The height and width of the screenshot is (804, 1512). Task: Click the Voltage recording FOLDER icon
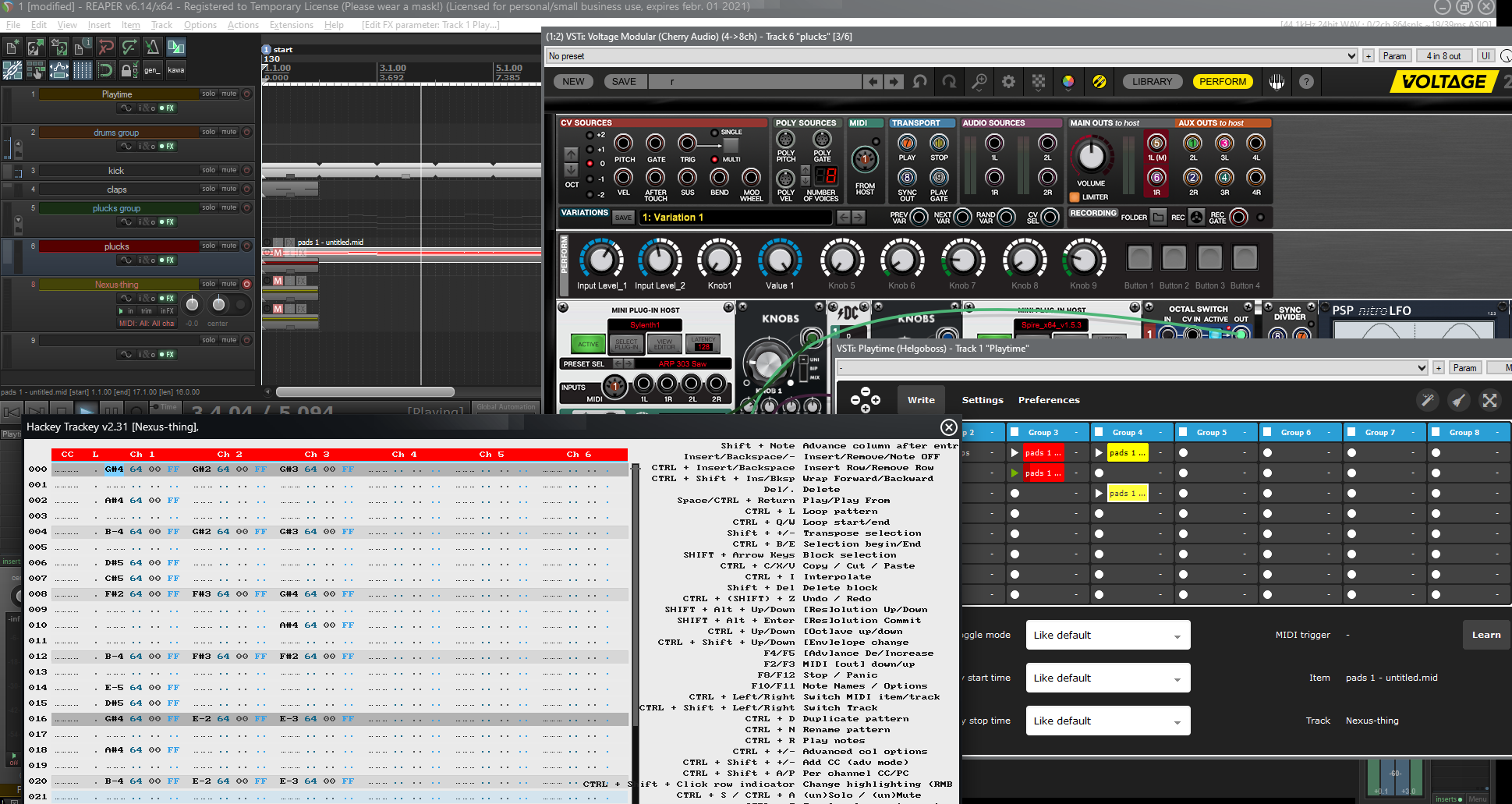point(1159,218)
